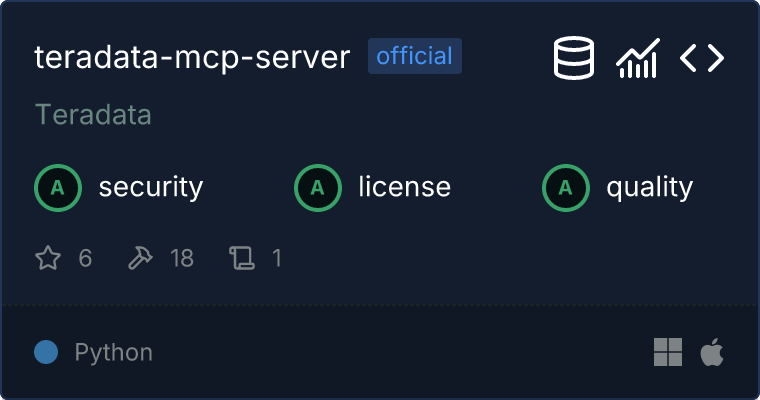Select the database category icon
760x400 pixels.
(x=574, y=58)
